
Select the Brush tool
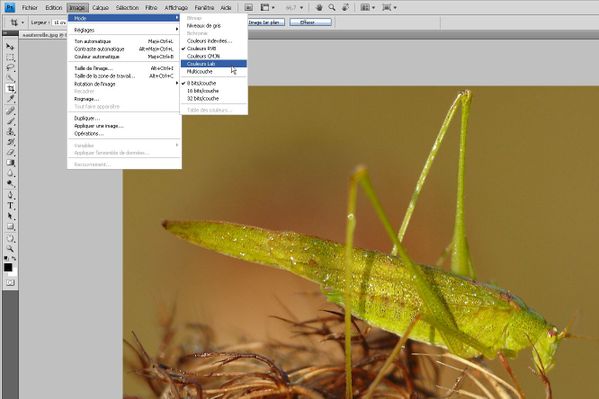coord(10,122)
